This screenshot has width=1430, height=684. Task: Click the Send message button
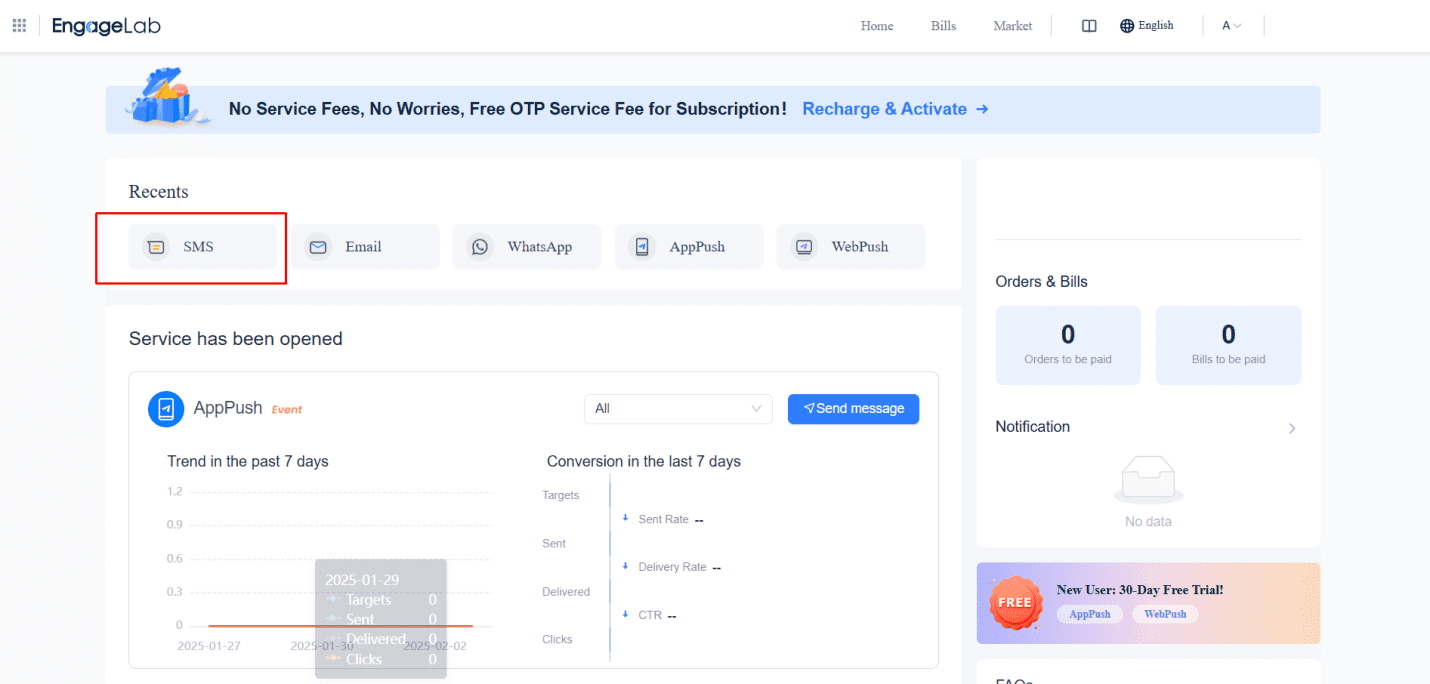(853, 409)
